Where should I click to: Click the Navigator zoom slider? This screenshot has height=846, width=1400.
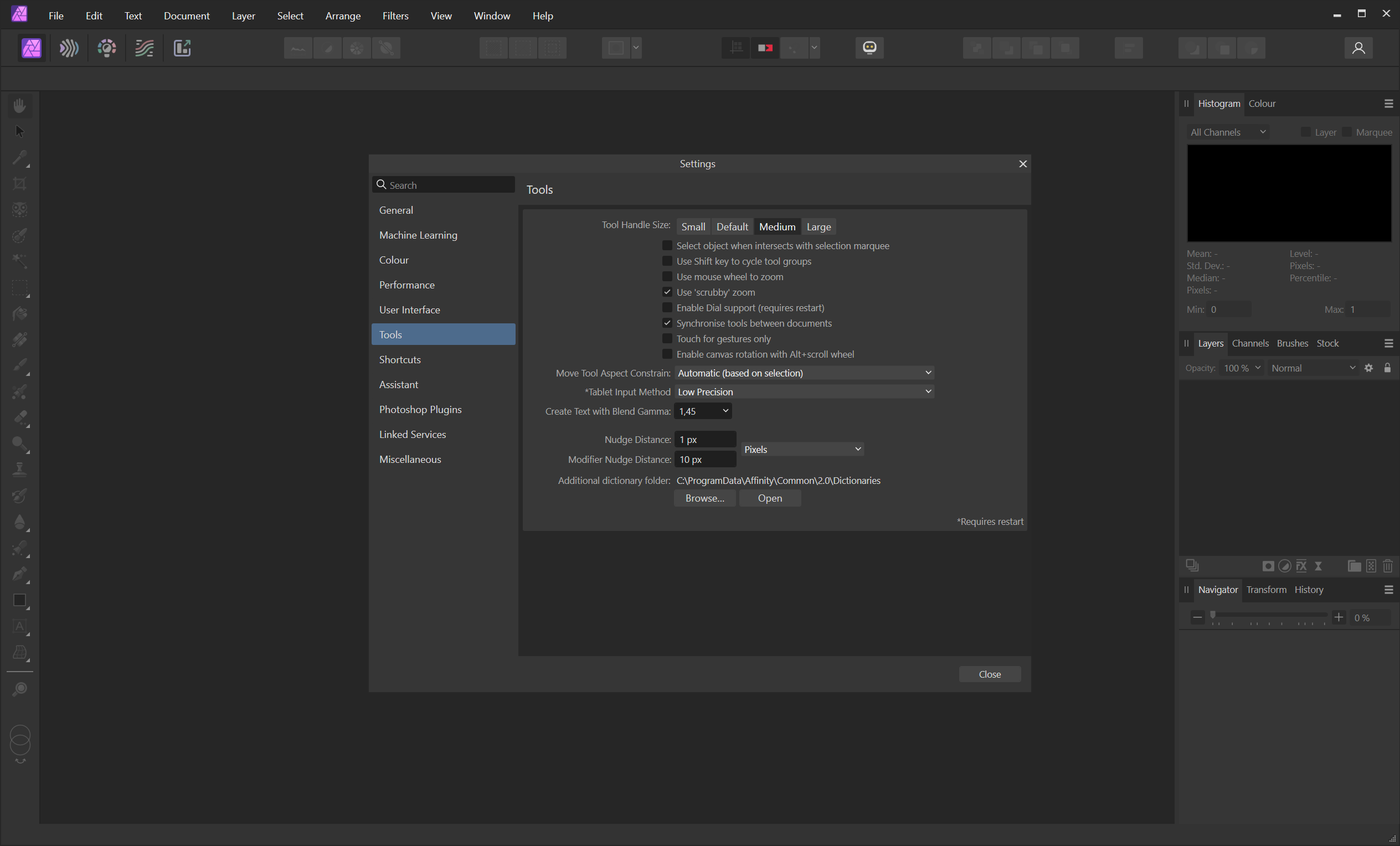coord(1269,616)
